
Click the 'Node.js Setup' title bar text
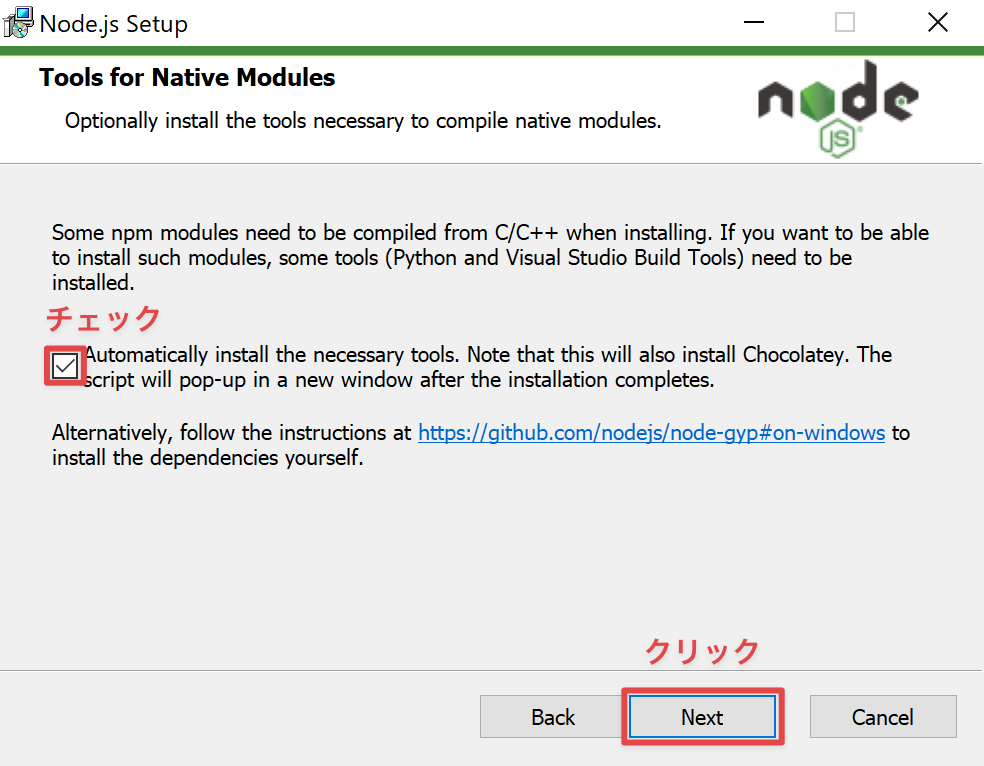[x=114, y=24]
